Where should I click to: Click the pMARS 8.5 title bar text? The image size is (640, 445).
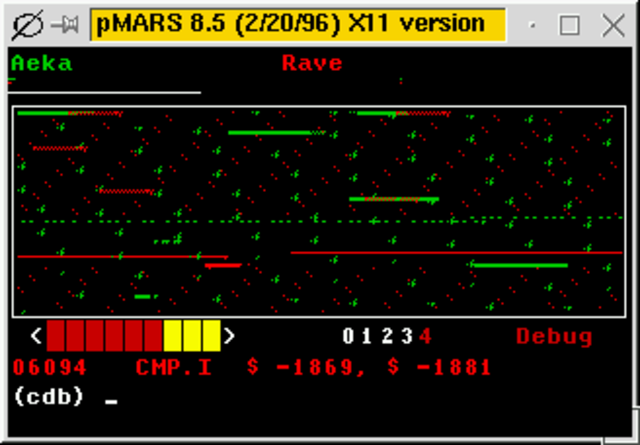[290, 24]
